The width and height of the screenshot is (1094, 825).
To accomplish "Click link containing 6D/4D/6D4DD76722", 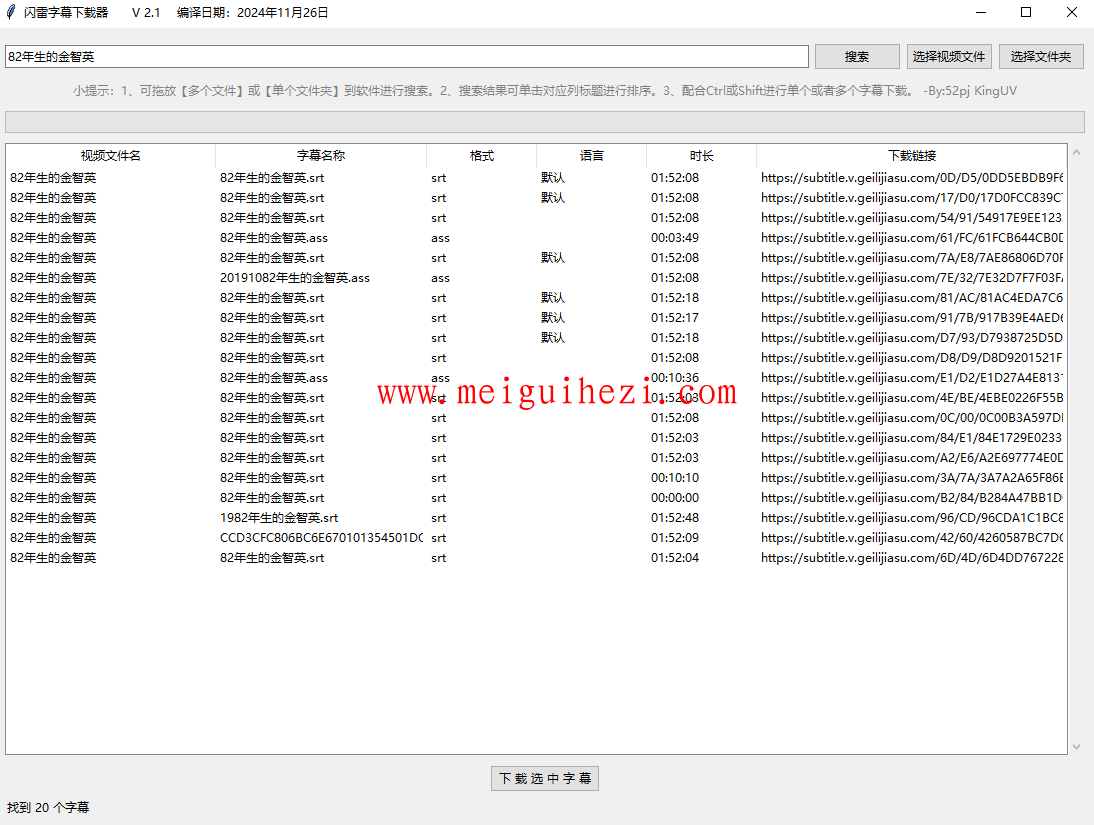I will click(912, 558).
